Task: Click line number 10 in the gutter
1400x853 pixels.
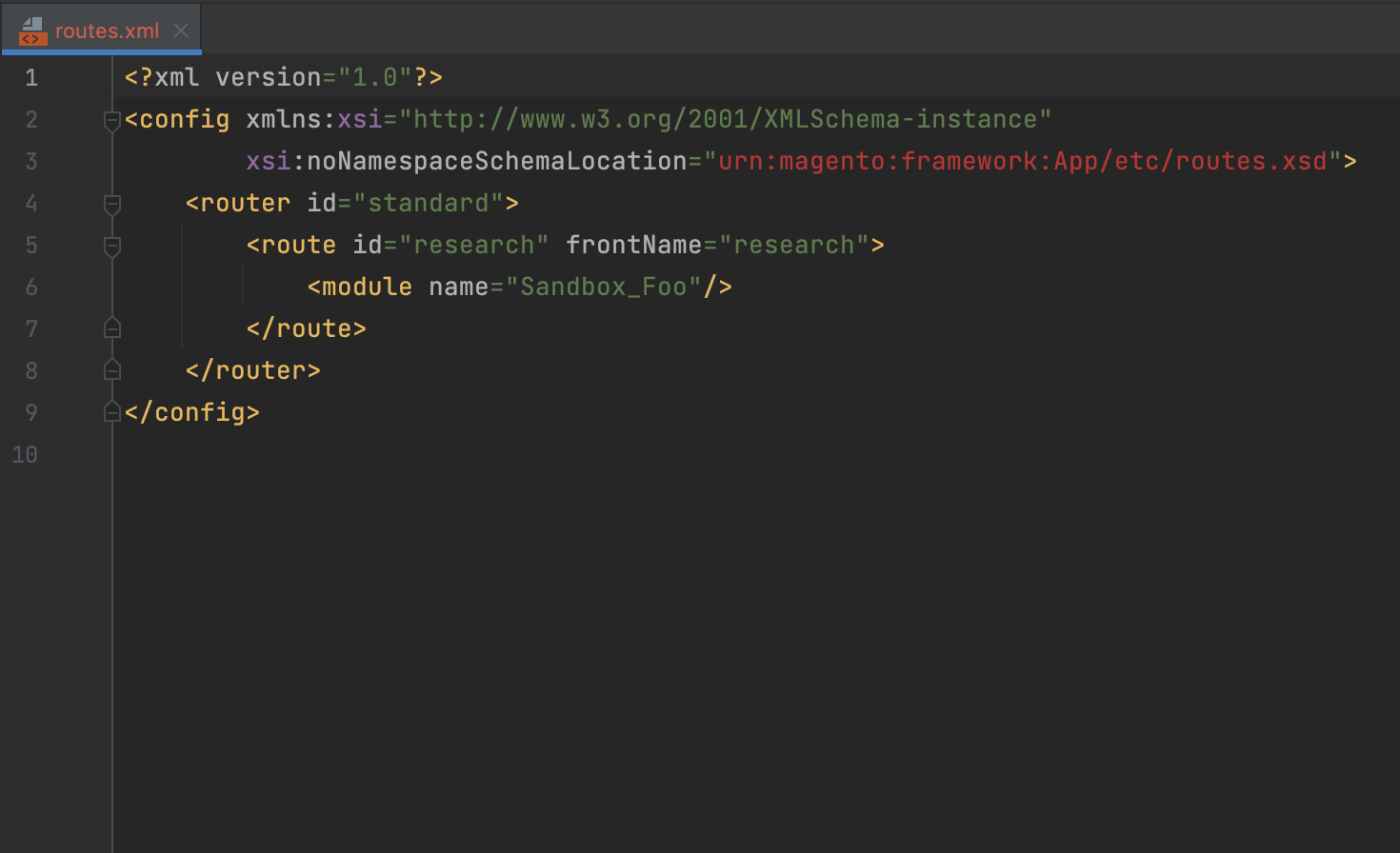Action: pyautogui.click(x=25, y=455)
